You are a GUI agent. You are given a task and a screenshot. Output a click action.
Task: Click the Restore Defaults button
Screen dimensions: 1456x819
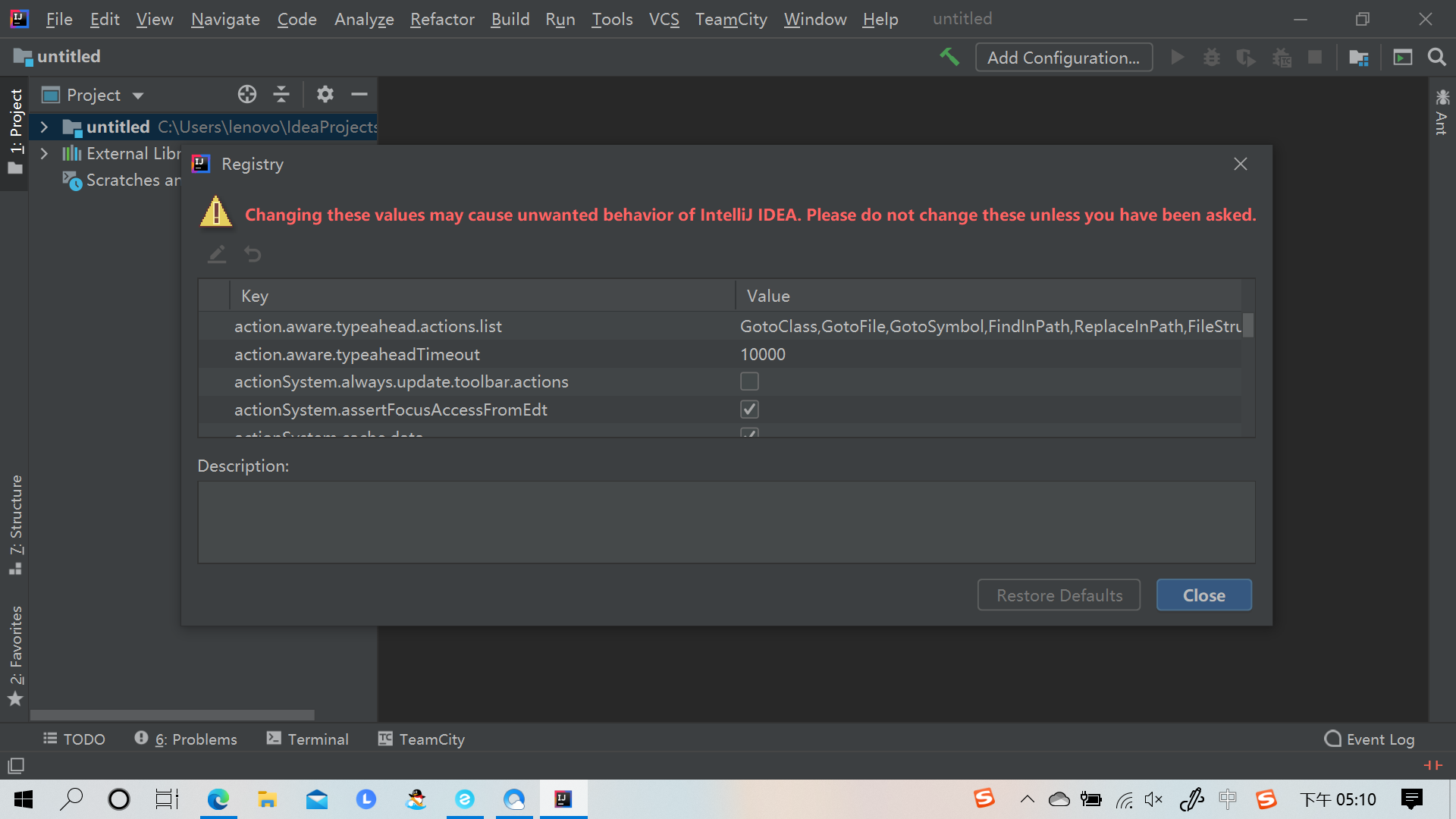click(x=1058, y=595)
